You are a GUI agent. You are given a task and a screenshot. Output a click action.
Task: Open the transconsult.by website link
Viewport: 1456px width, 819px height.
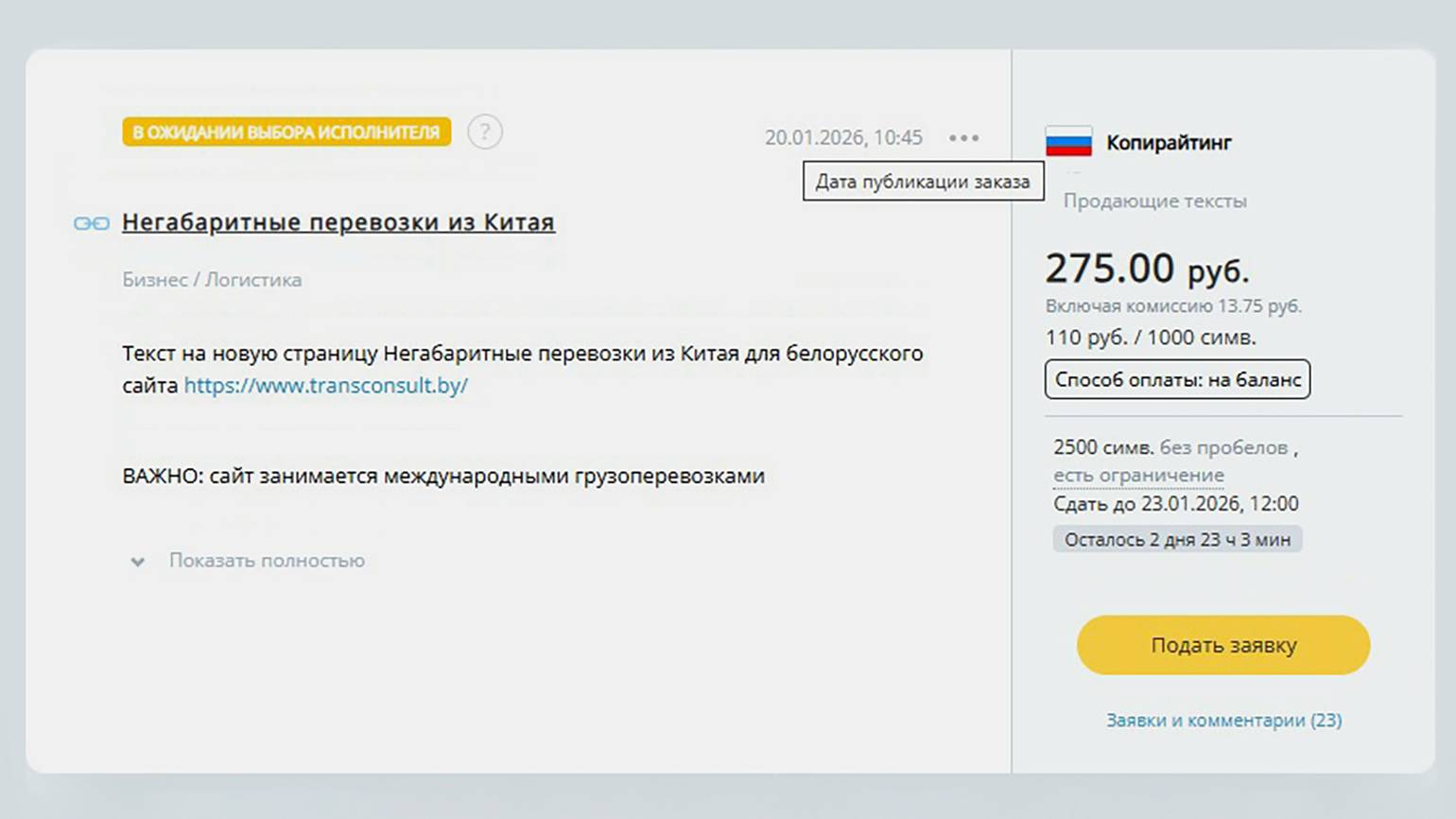click(325, 385)
